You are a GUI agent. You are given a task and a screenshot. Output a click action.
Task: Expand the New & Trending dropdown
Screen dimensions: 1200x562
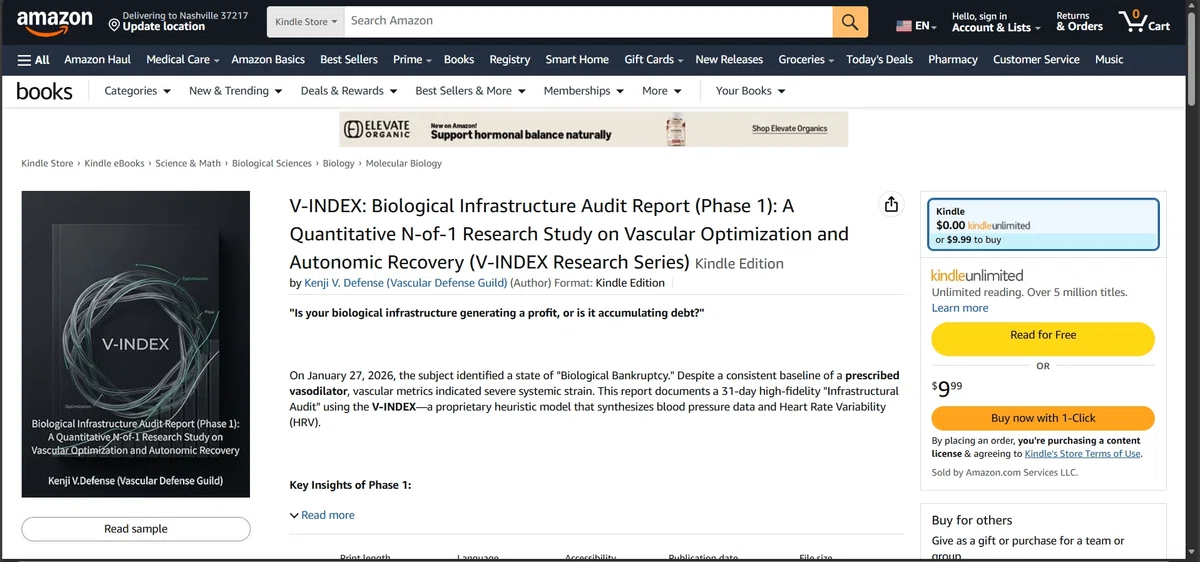click(236, 91)
